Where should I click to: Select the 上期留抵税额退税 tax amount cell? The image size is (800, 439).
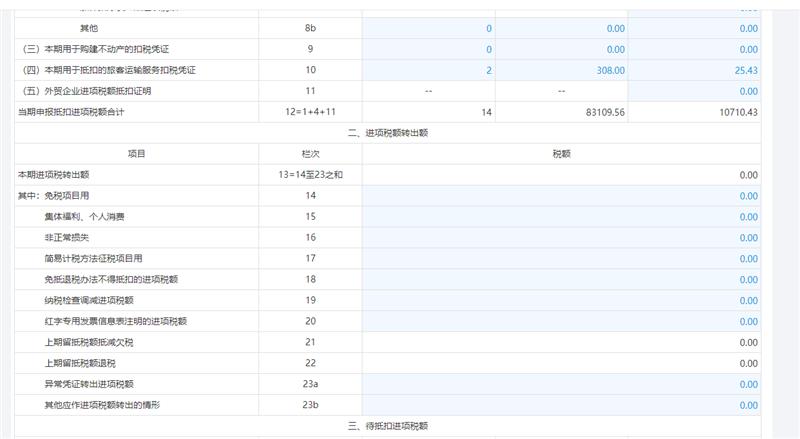(x=560, y=363)
